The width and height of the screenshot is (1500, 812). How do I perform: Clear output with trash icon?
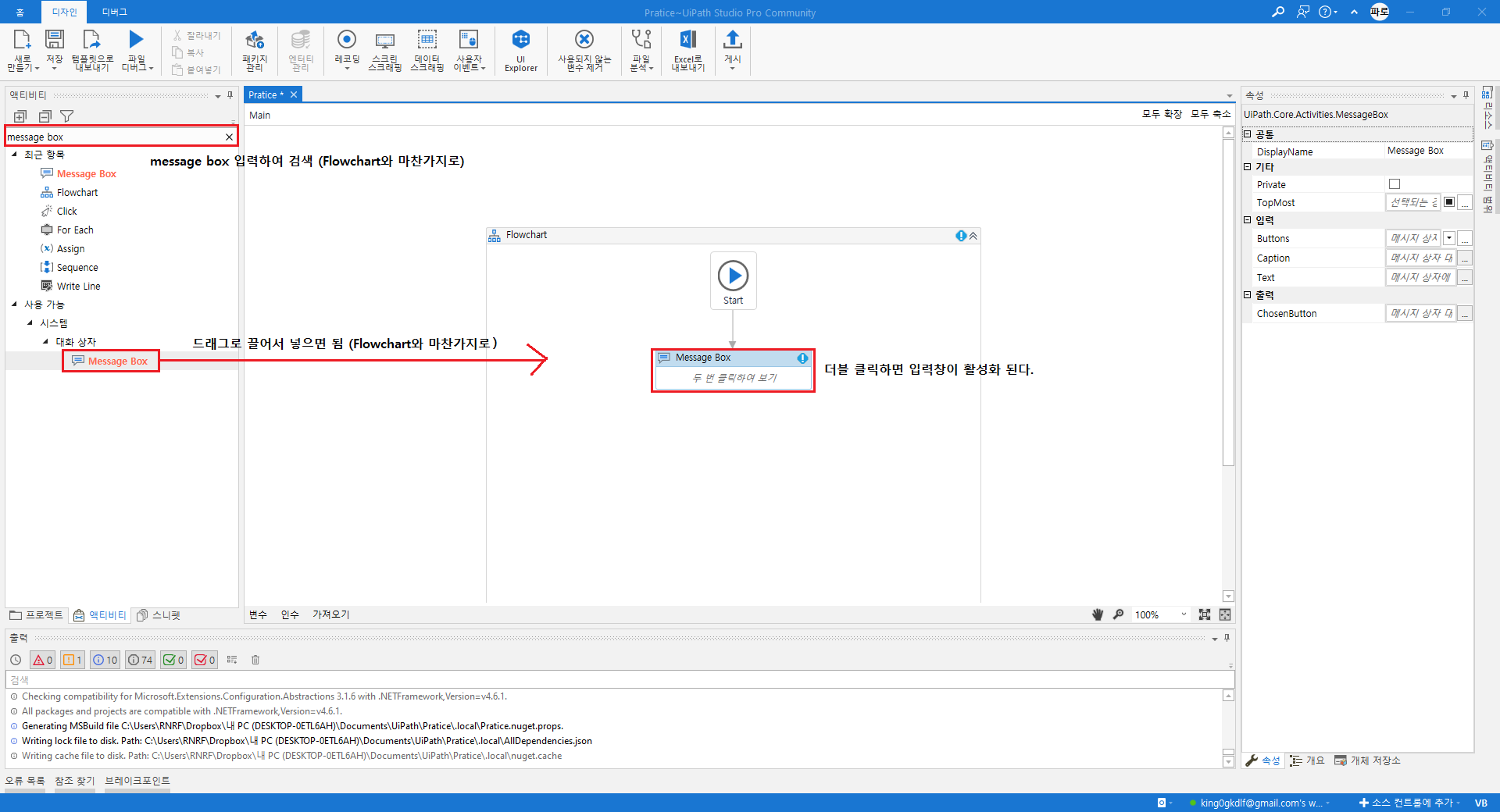[255, 660]
